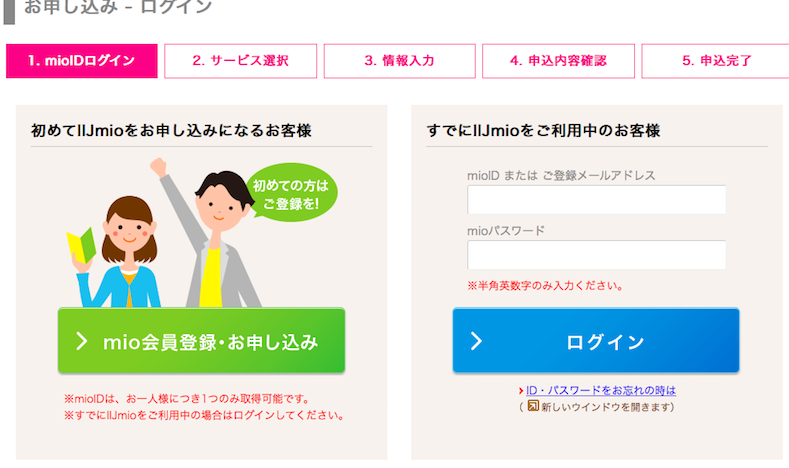789x468 pixels.
Task: Click the red arrow before the forgot-password link
Action: 521,391
